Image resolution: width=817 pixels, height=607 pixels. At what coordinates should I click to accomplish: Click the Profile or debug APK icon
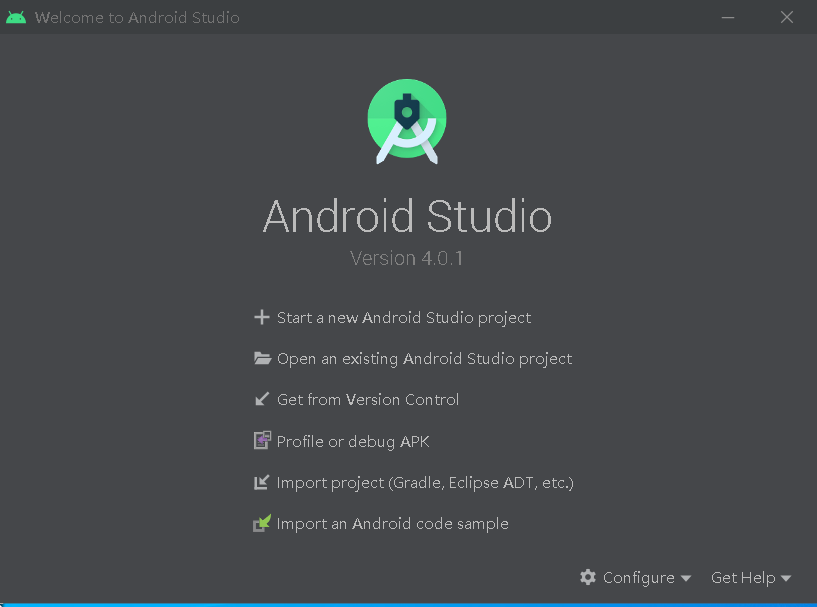(x=262, y=441)
